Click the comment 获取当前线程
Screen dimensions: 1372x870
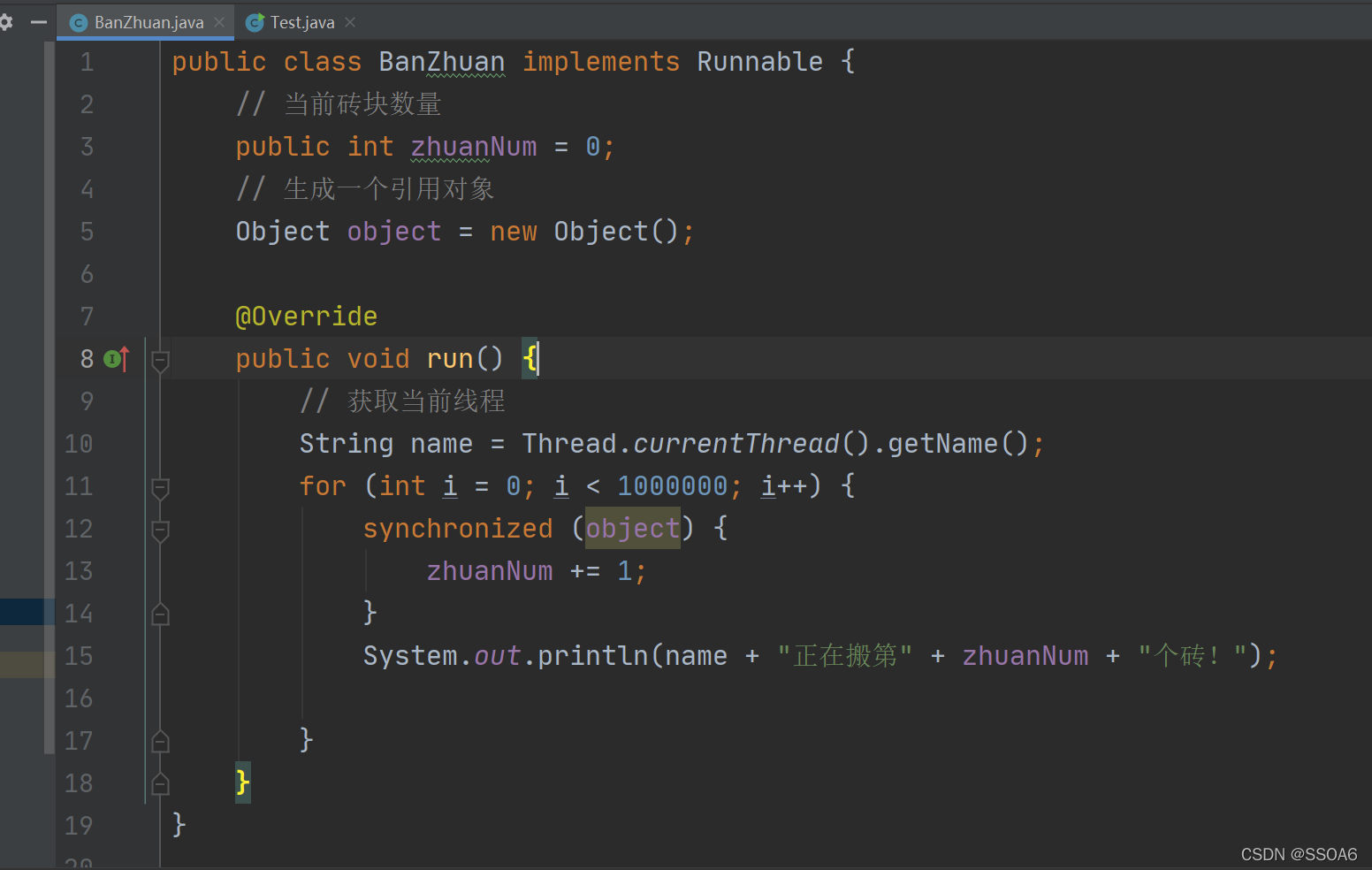click(x=426, y=401)
